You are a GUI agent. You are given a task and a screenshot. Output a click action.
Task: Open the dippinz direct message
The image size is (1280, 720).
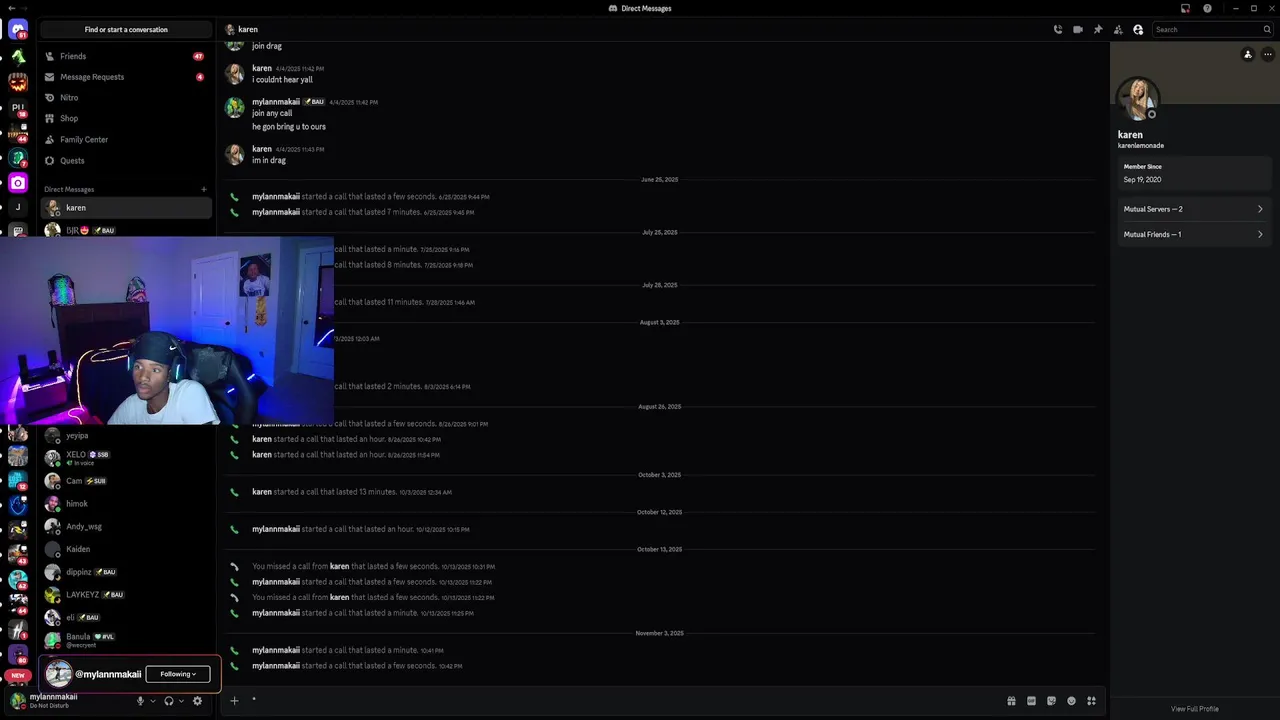126,572
